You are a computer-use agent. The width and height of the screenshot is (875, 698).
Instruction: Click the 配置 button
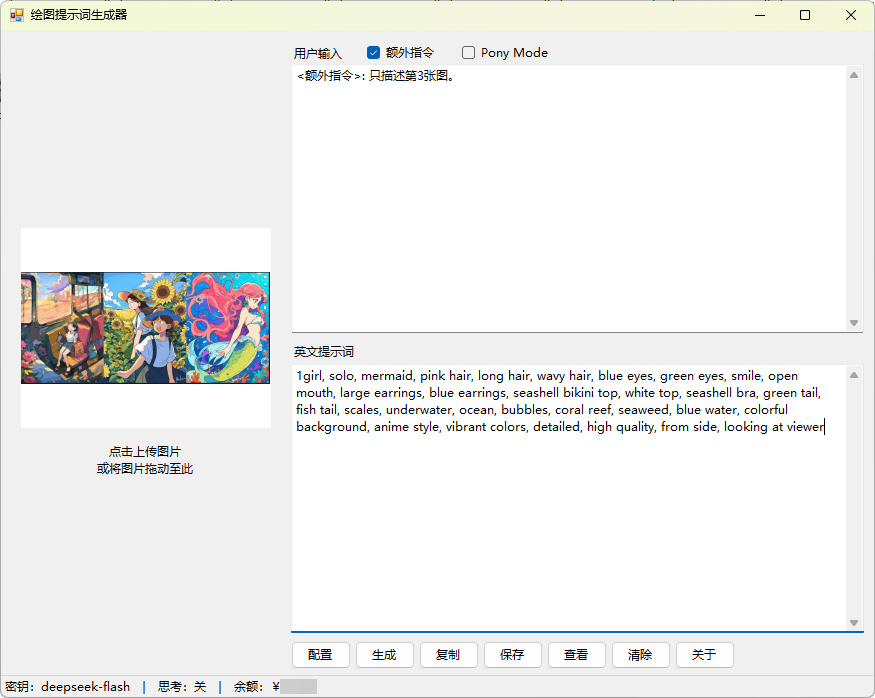[x=320, y=654]
